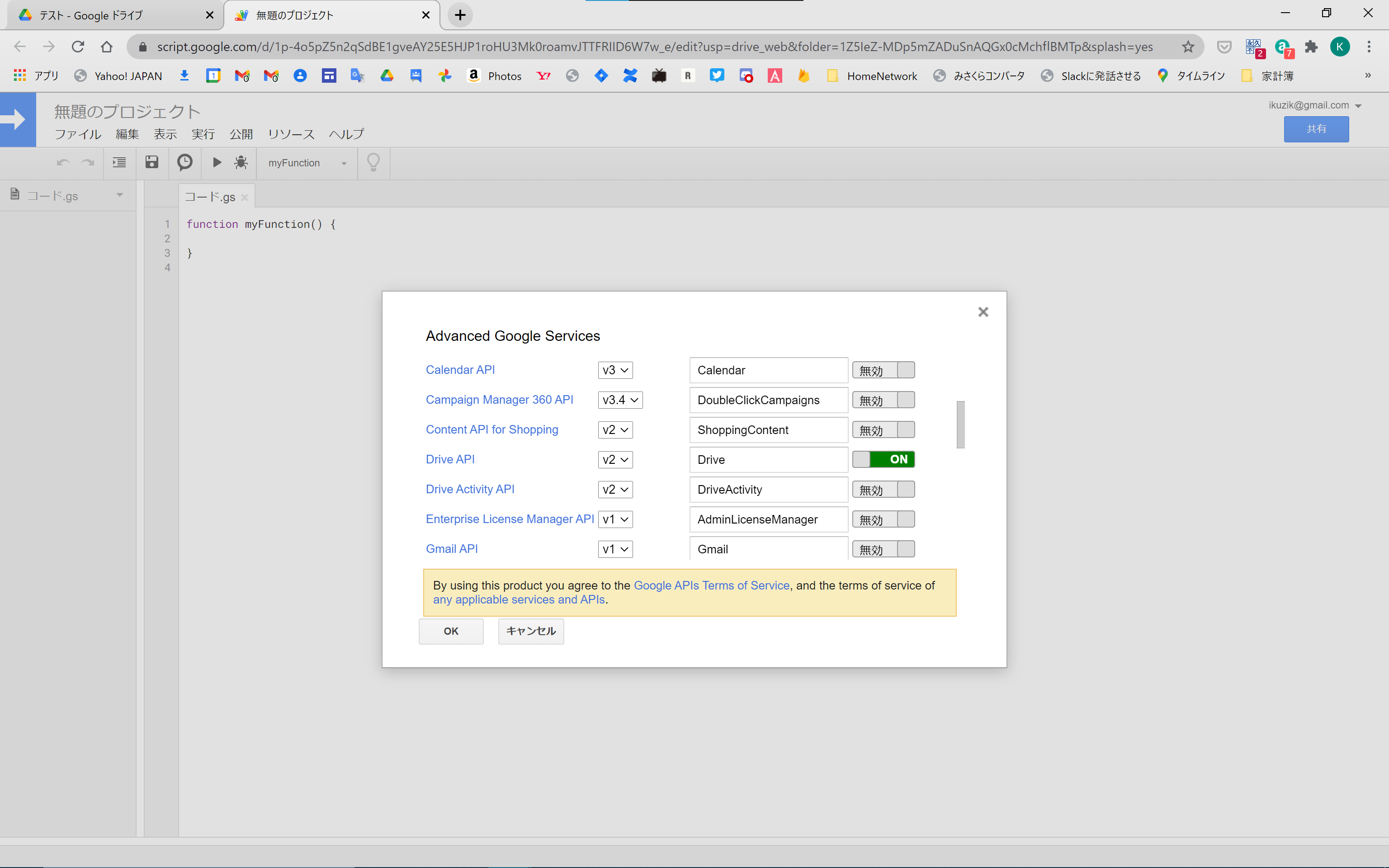Open the Google APIs Terms of Service link
This screenshot has height=868, width=1389.
pos(712,585)
